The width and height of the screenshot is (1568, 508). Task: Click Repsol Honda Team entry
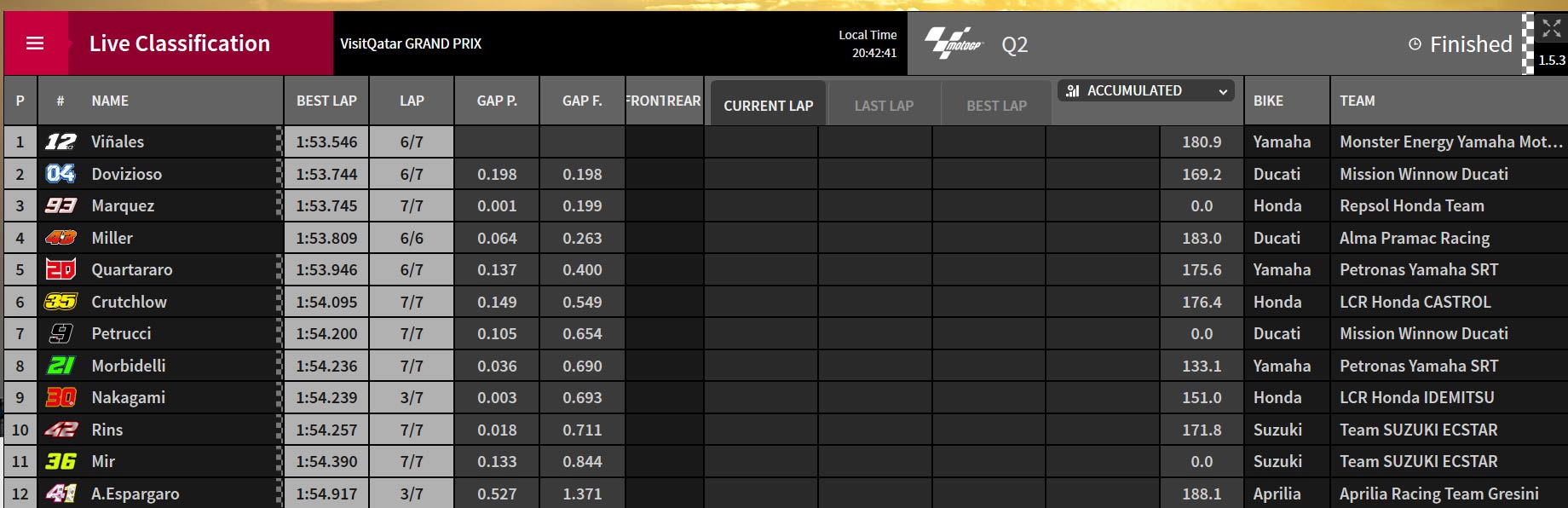[1412, 205]
